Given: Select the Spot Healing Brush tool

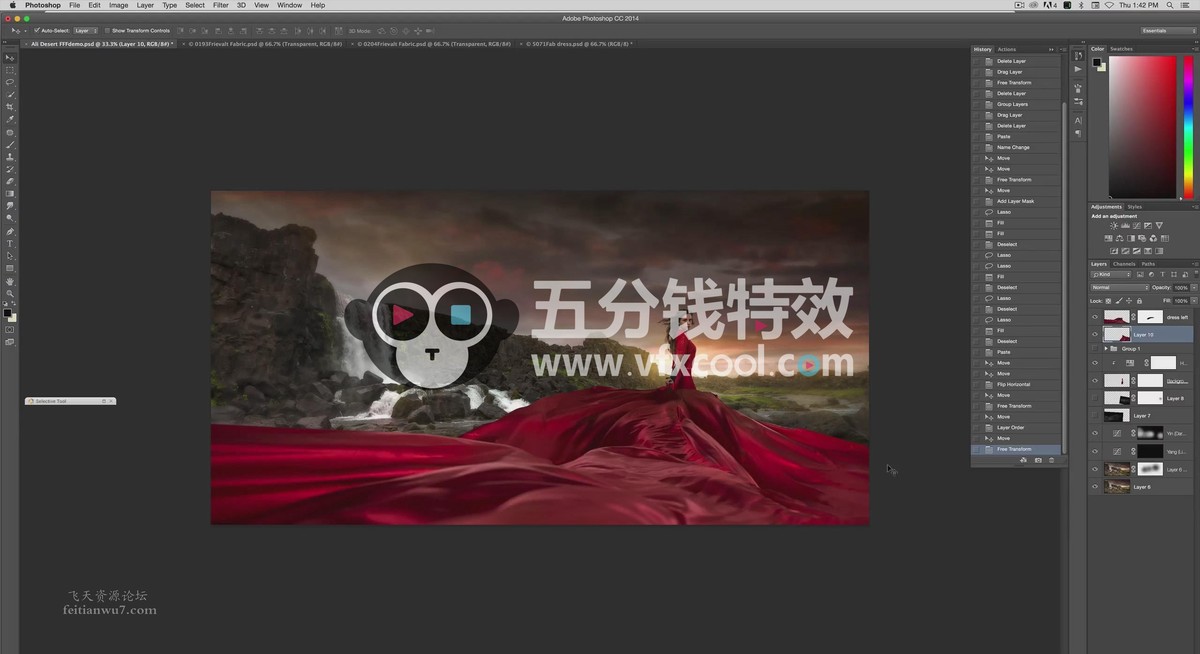Looking at the screenshot, I should click(x=10, y=132).
